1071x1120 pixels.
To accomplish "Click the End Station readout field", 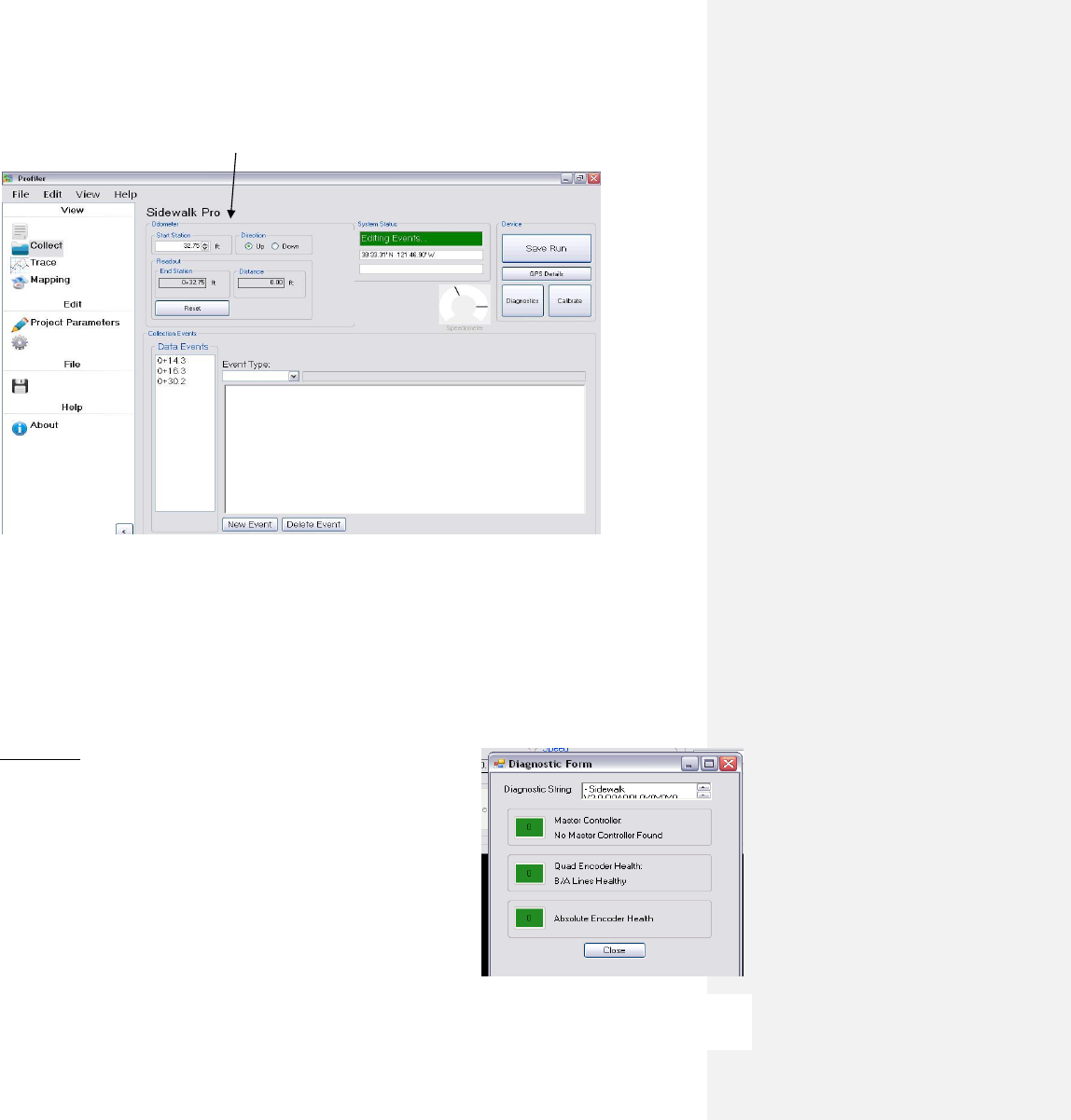I will [x=182, y=283].
